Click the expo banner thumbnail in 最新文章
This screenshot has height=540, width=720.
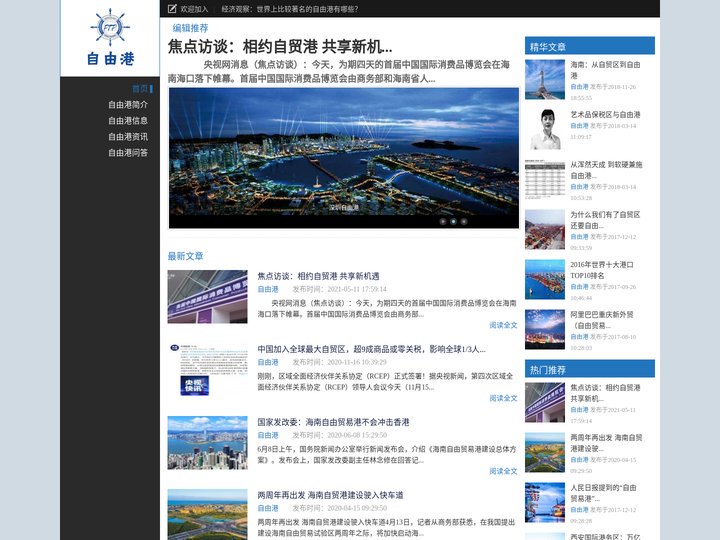[x=208, y=297]
